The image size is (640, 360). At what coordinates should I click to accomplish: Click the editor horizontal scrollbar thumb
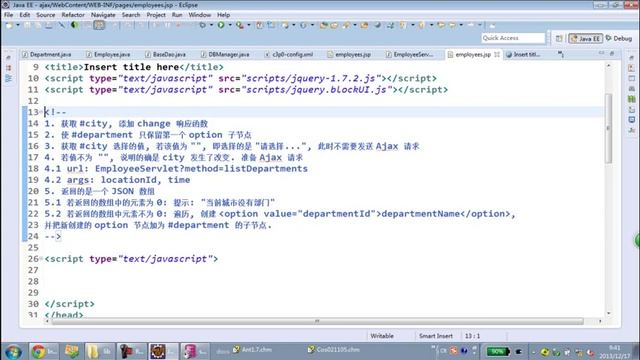coord(317,322)
